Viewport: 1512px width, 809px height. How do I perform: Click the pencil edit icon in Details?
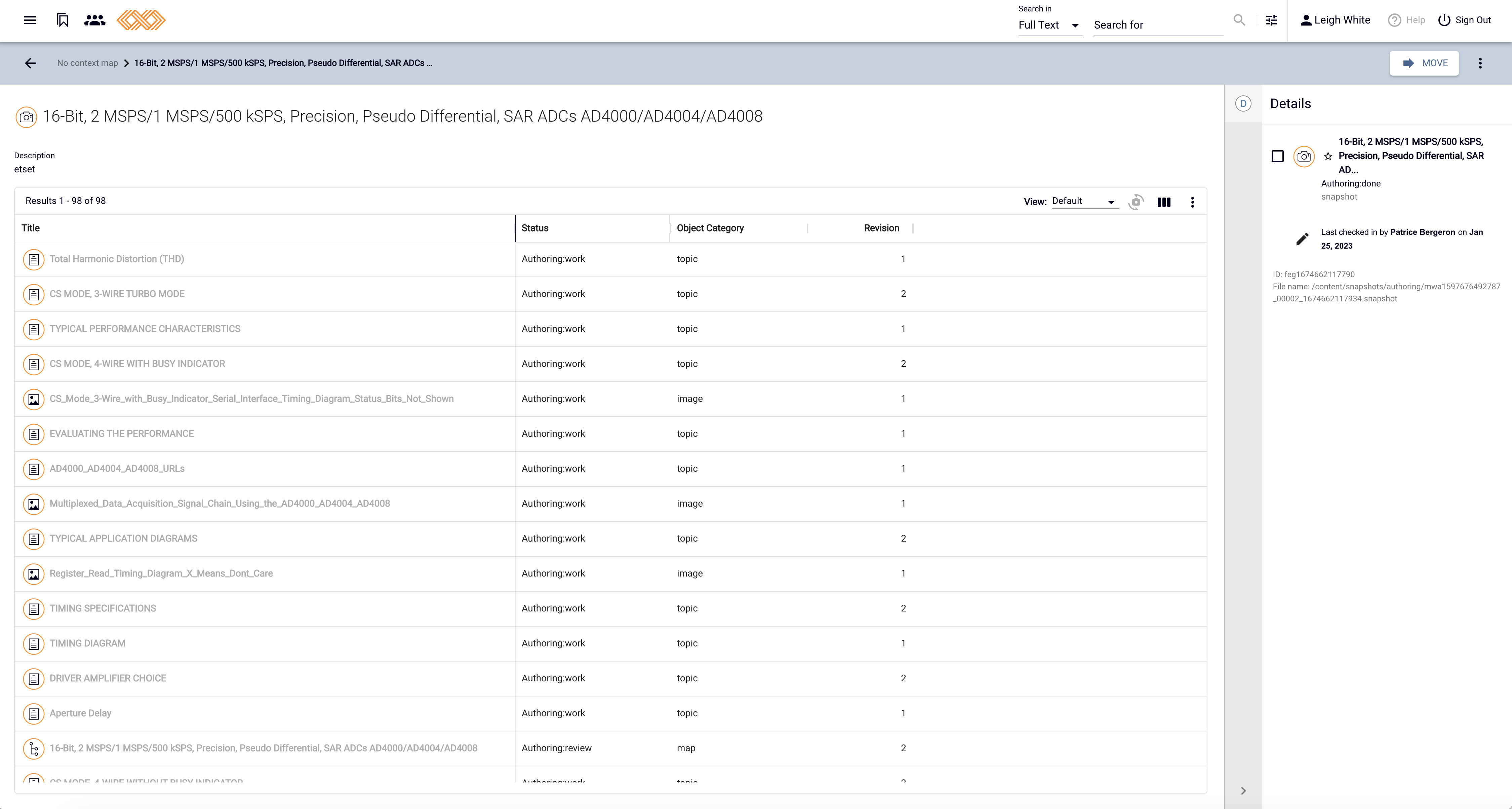click(x=1302, y=239)
